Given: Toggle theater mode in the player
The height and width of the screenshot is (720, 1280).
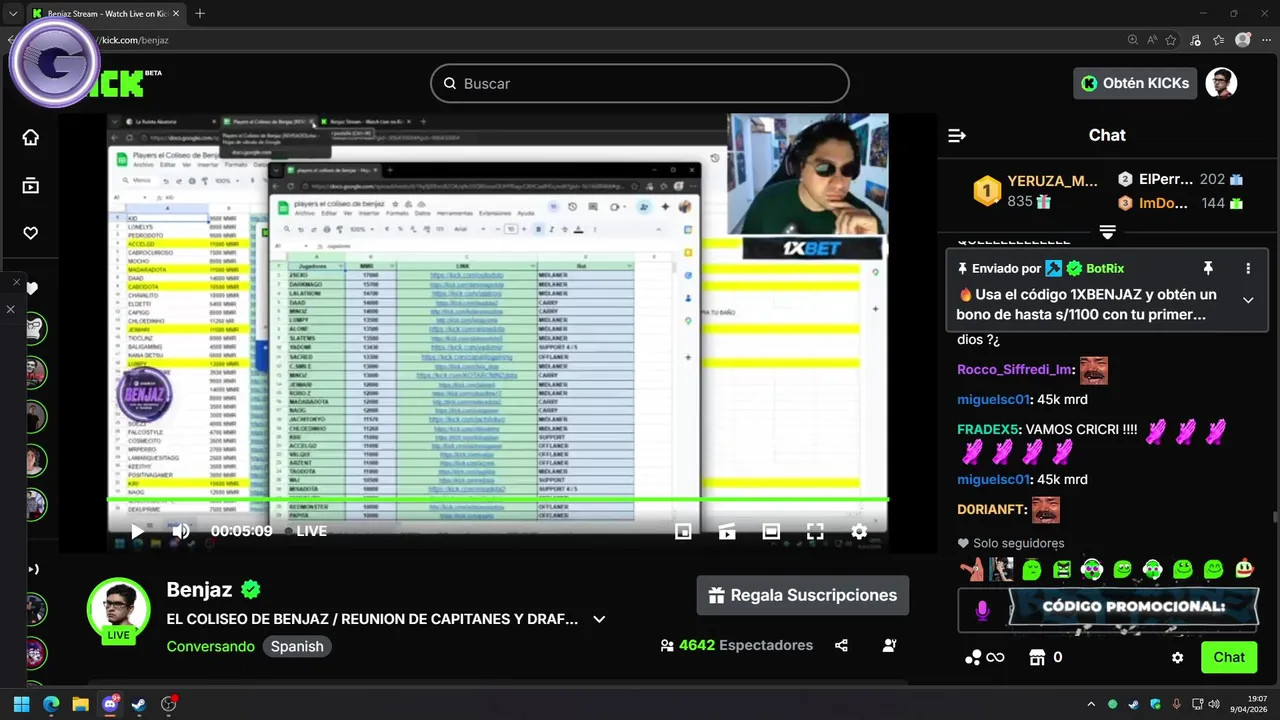Looking at the screenshot, I should [771, 532].
